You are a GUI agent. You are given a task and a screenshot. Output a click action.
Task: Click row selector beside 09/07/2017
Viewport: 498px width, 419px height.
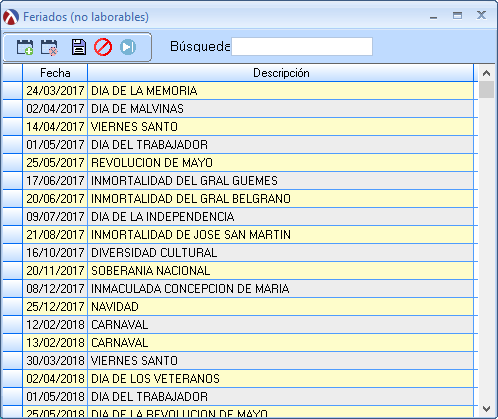click(13, 217)
